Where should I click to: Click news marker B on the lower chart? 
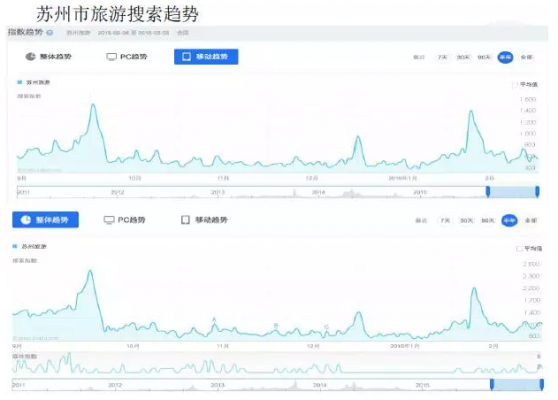(275, 325)
